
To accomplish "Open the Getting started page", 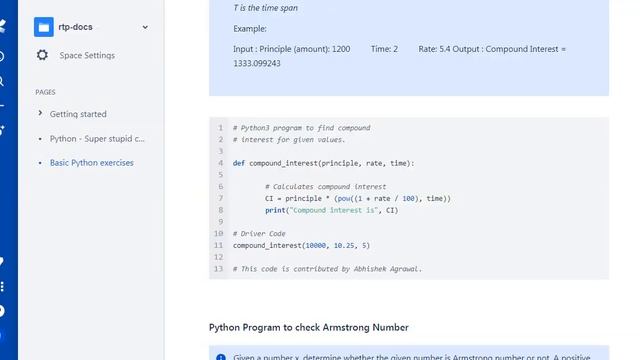I will [x=78, y=114].
